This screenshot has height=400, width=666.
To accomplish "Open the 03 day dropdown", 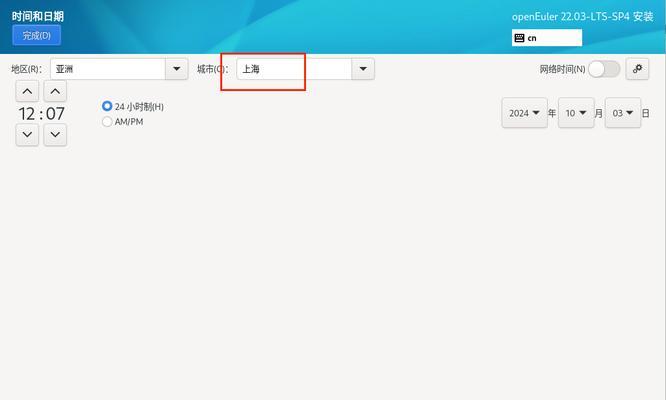I will pos(623,113).
